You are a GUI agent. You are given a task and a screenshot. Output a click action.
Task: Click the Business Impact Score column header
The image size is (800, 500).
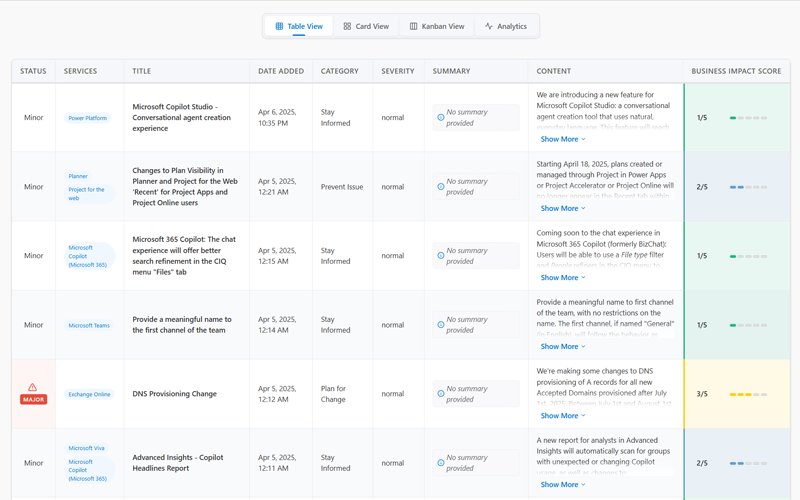click(x=736, y=71)
